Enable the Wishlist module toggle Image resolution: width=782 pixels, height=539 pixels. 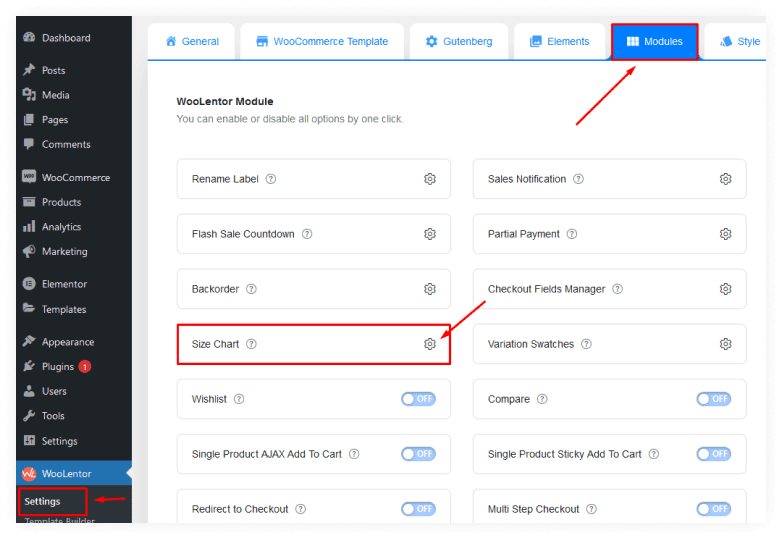[418, 399]
